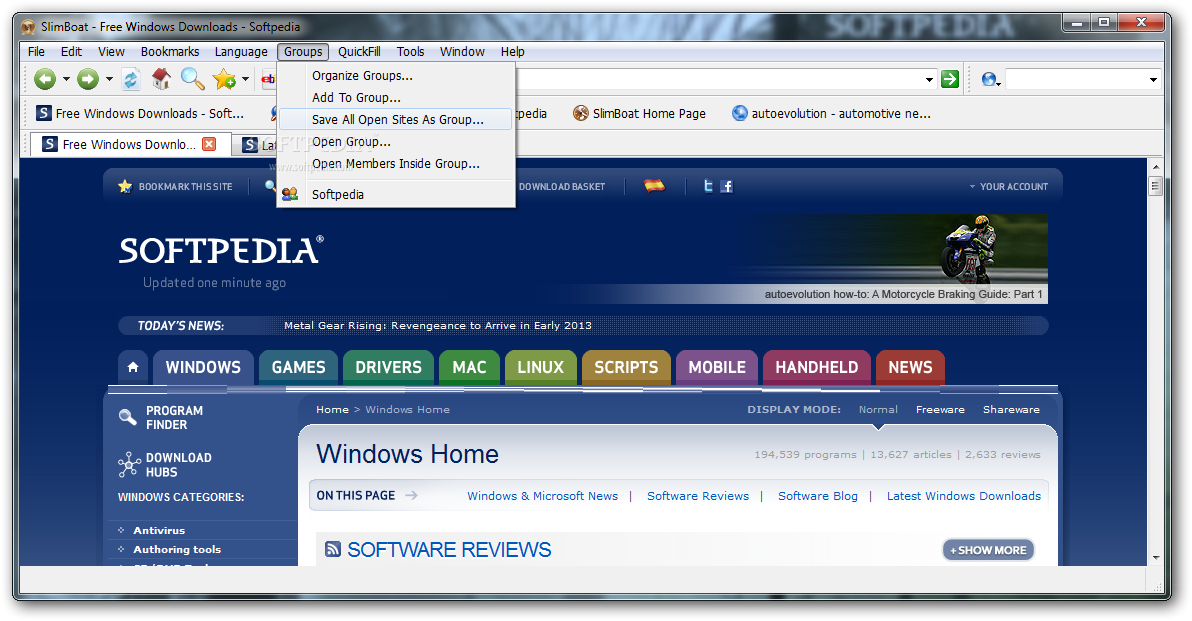
Task: Click the vertical scrollbar down arrow
Action: [x=1156, y=557]
